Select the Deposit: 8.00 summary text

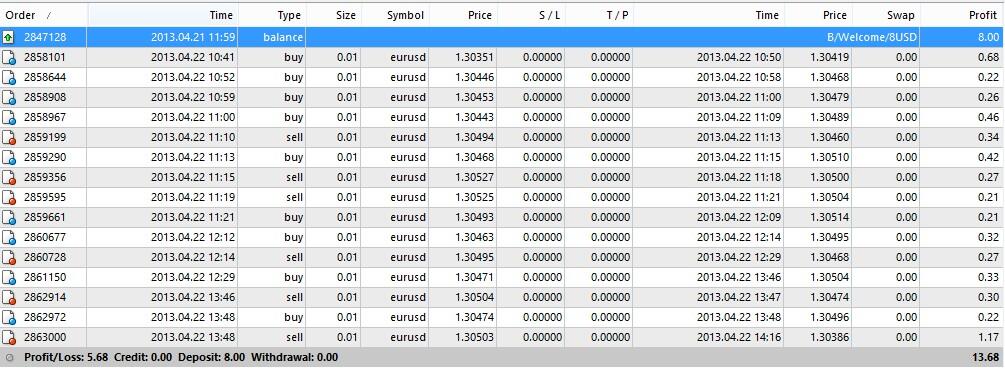(212, 357)
